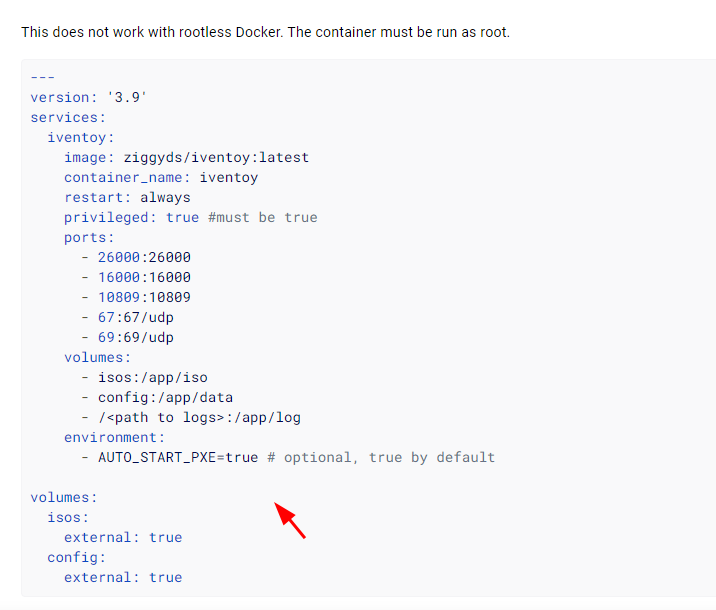Viewport: 716px width, 610px height.
Task: Select the 'services:' key
Action: [68, 117]
